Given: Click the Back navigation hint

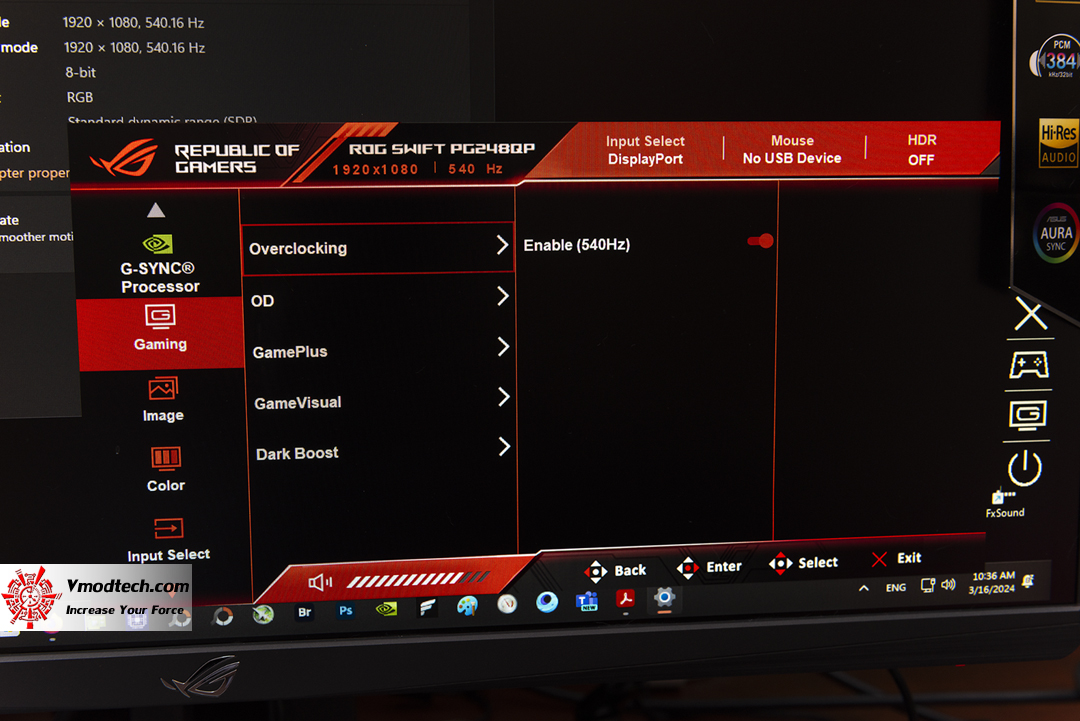Looking at the screenshot, I should [x=615, y=571].
